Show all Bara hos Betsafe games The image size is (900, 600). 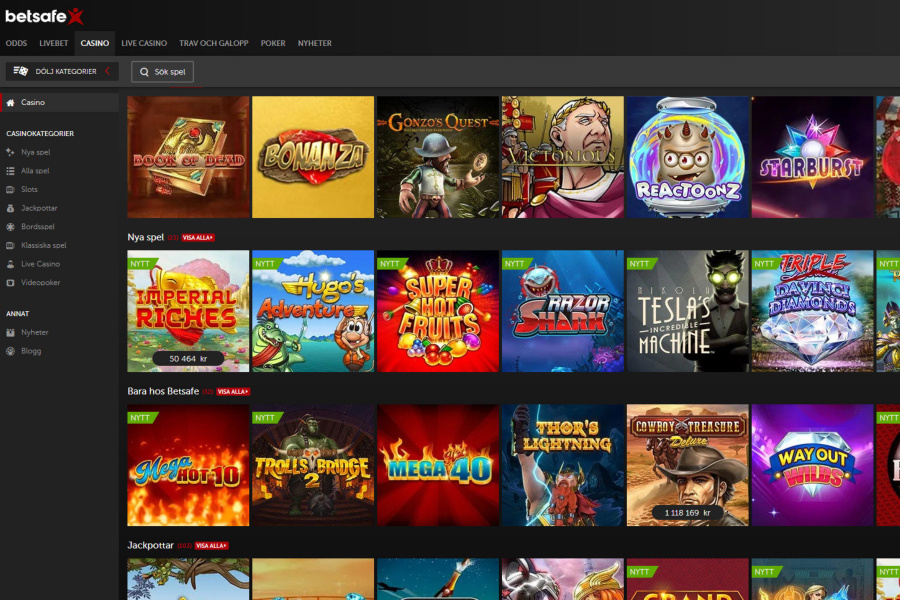pyautogui.click(x=233, y=392)
